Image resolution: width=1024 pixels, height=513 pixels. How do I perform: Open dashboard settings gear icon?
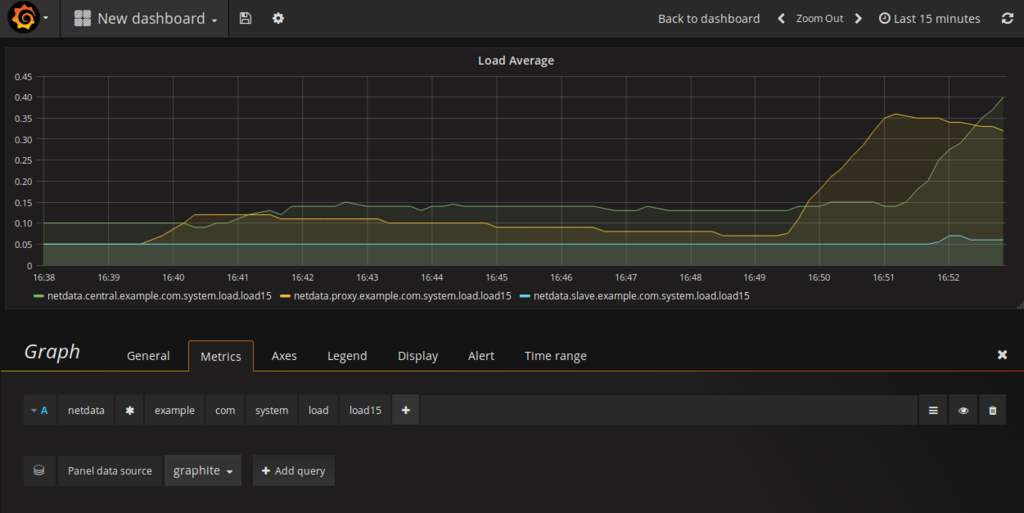(x=278, y=18)
